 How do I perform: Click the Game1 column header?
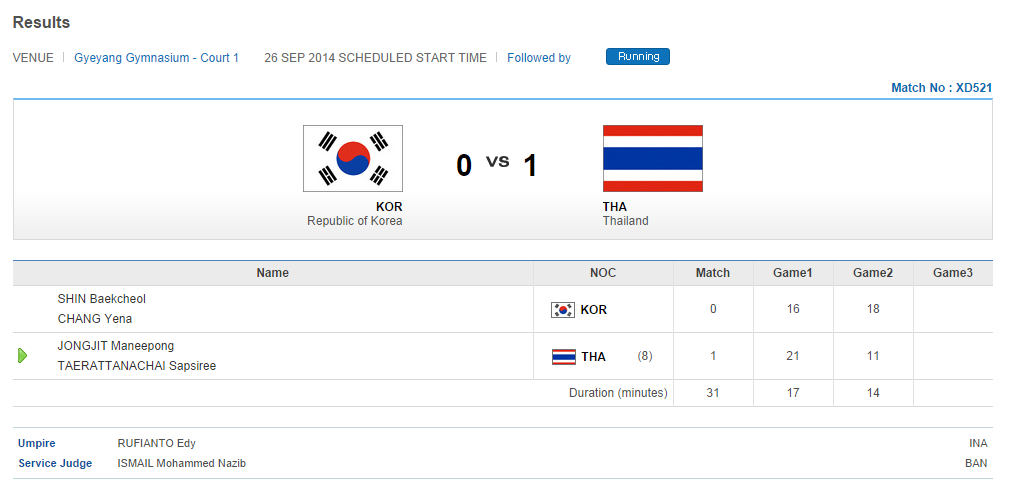pyautogui.click(x=793, y=273)
